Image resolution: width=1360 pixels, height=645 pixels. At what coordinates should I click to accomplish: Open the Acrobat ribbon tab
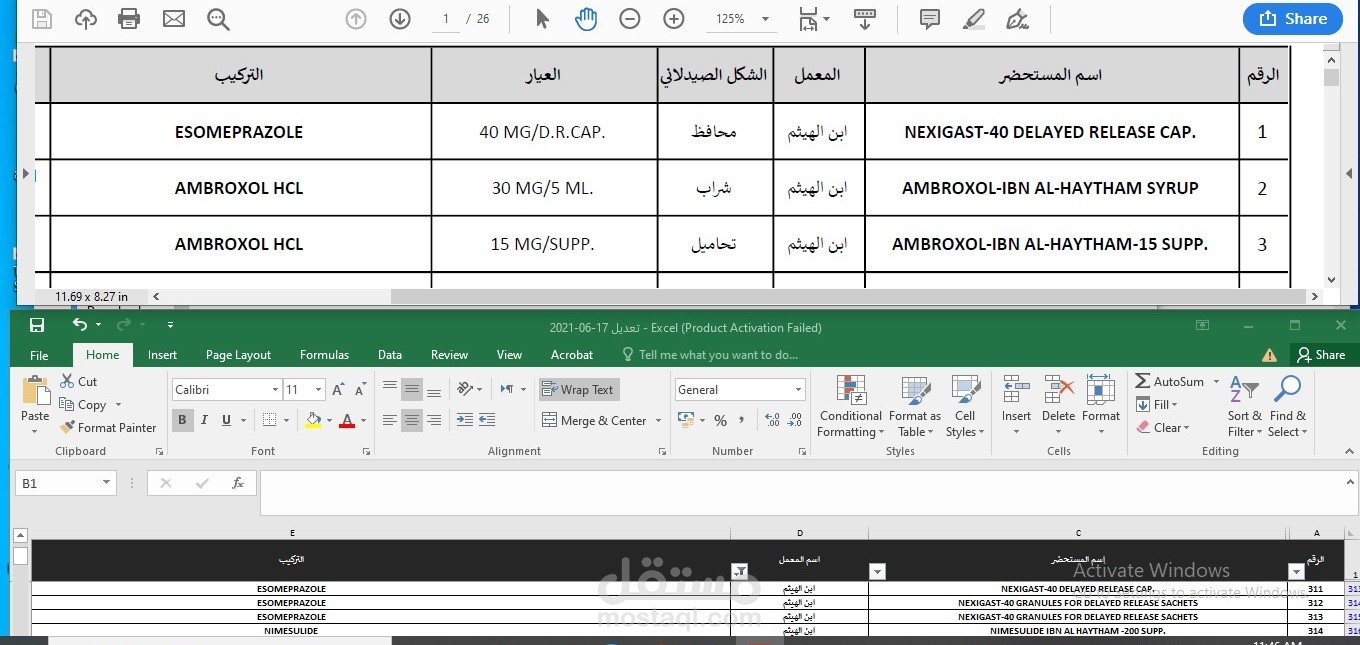click(x=572, y=355)
